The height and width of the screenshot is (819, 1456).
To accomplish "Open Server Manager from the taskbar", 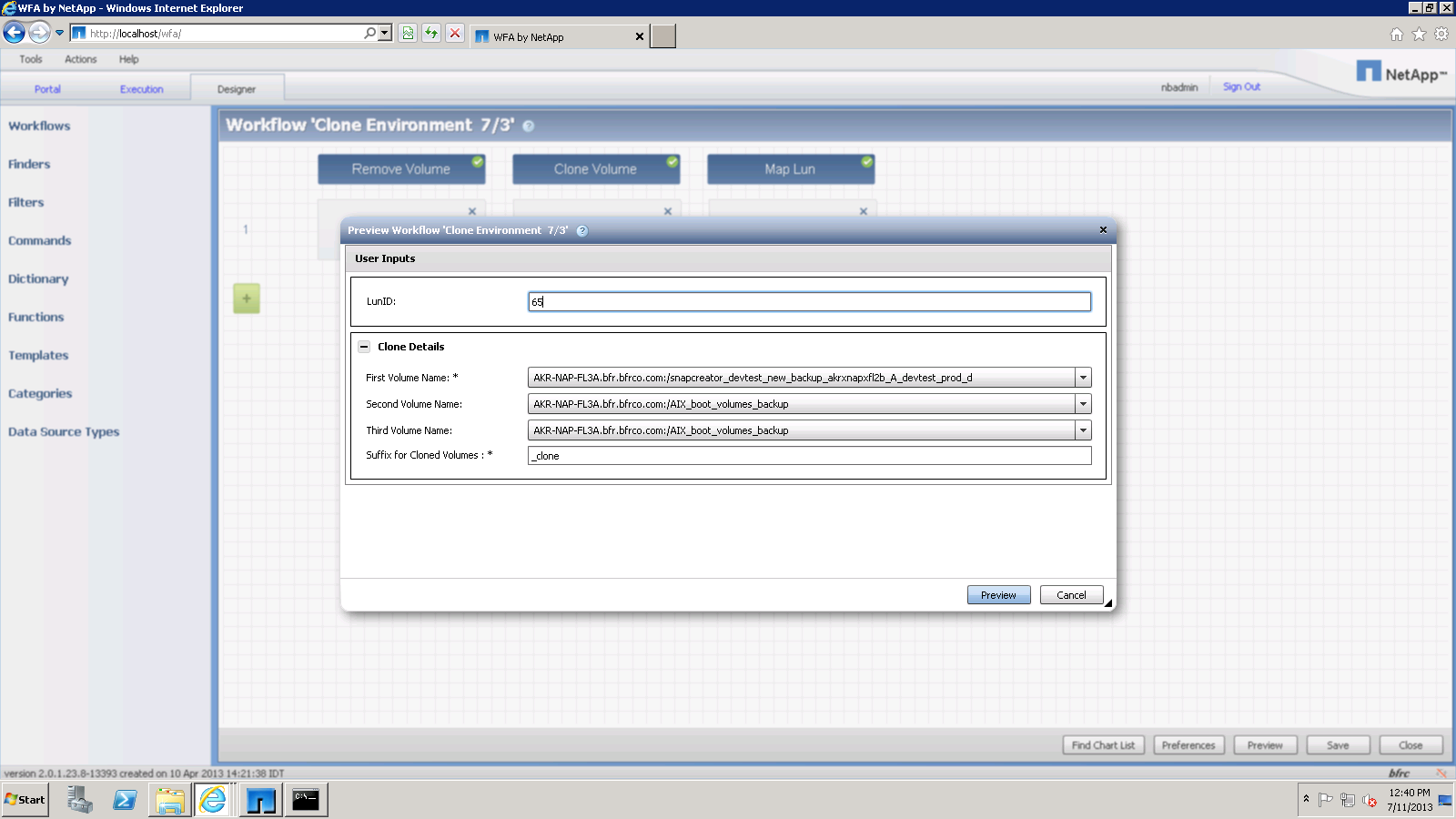I will coord(80,800).
